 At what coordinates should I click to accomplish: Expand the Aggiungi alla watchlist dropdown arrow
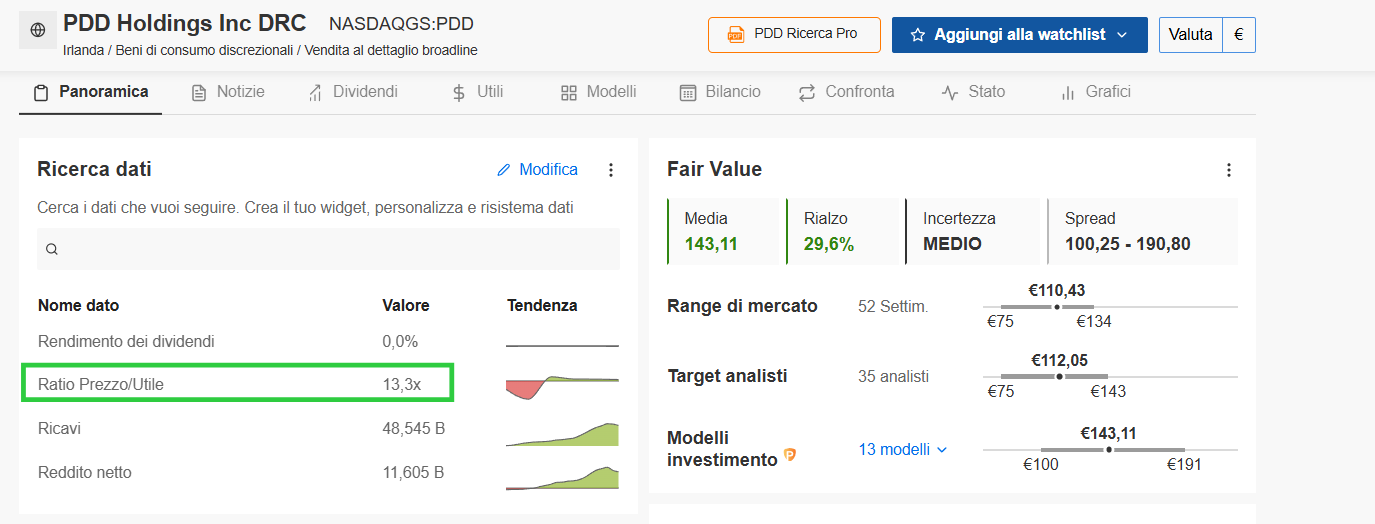[1122, 35]
